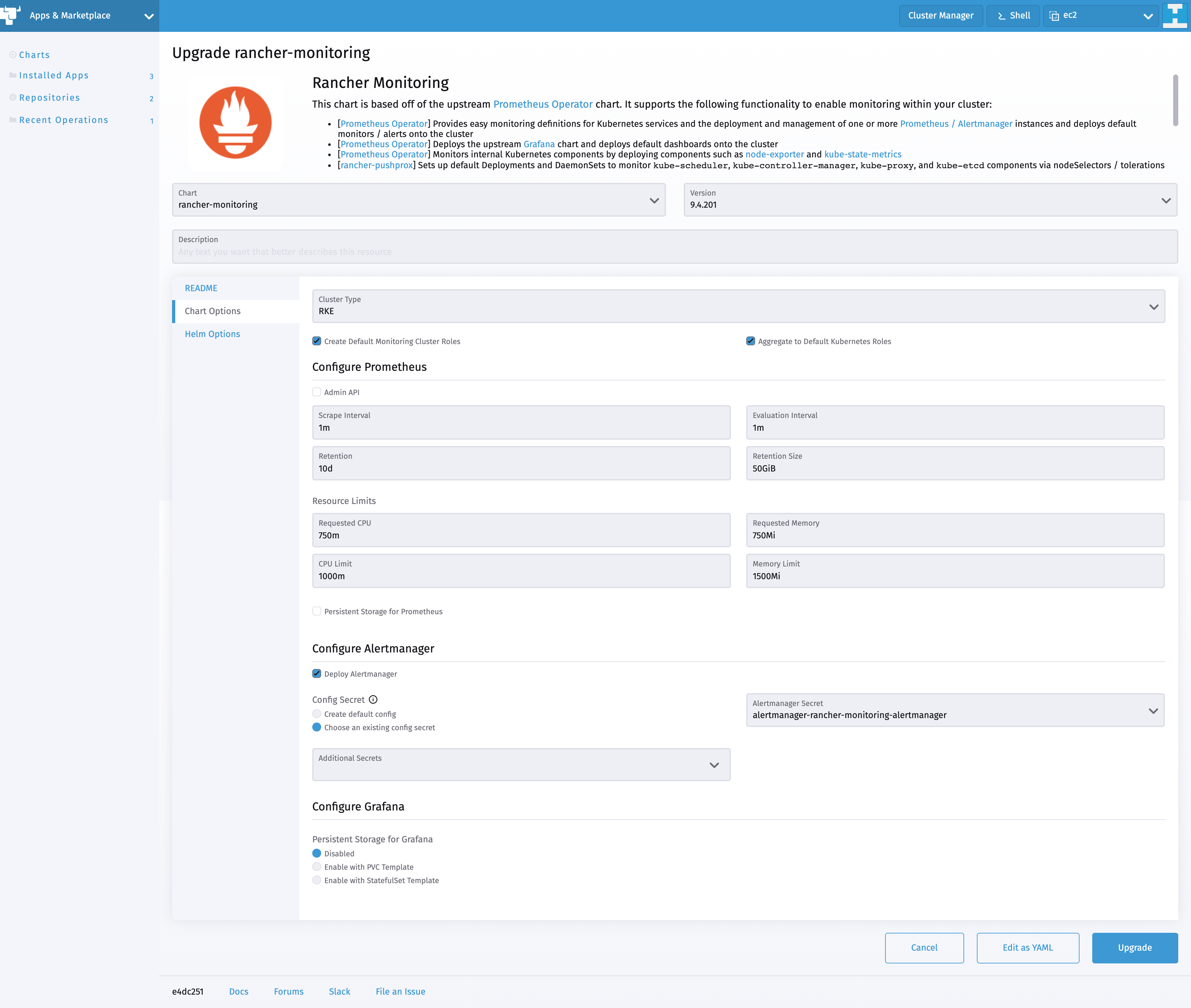Enable the Admin API checkbox

pyautogui.click(x=317, y=392)
